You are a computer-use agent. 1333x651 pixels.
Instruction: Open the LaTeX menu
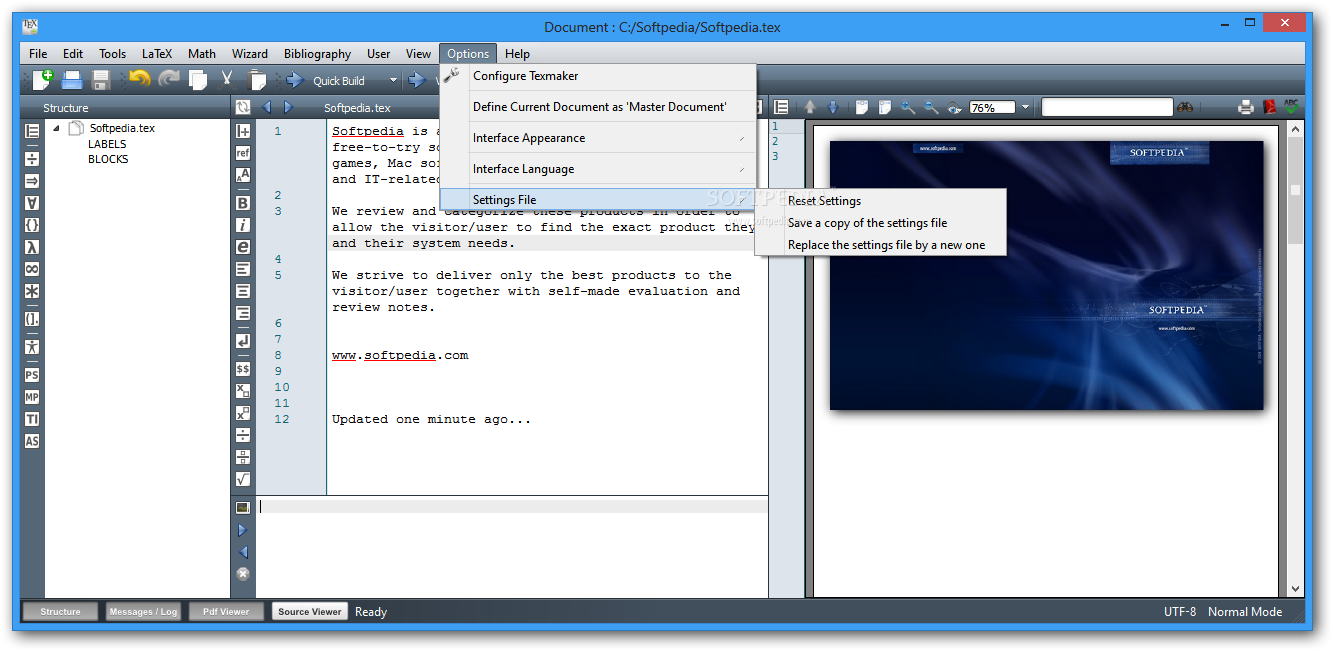(157, 54)
